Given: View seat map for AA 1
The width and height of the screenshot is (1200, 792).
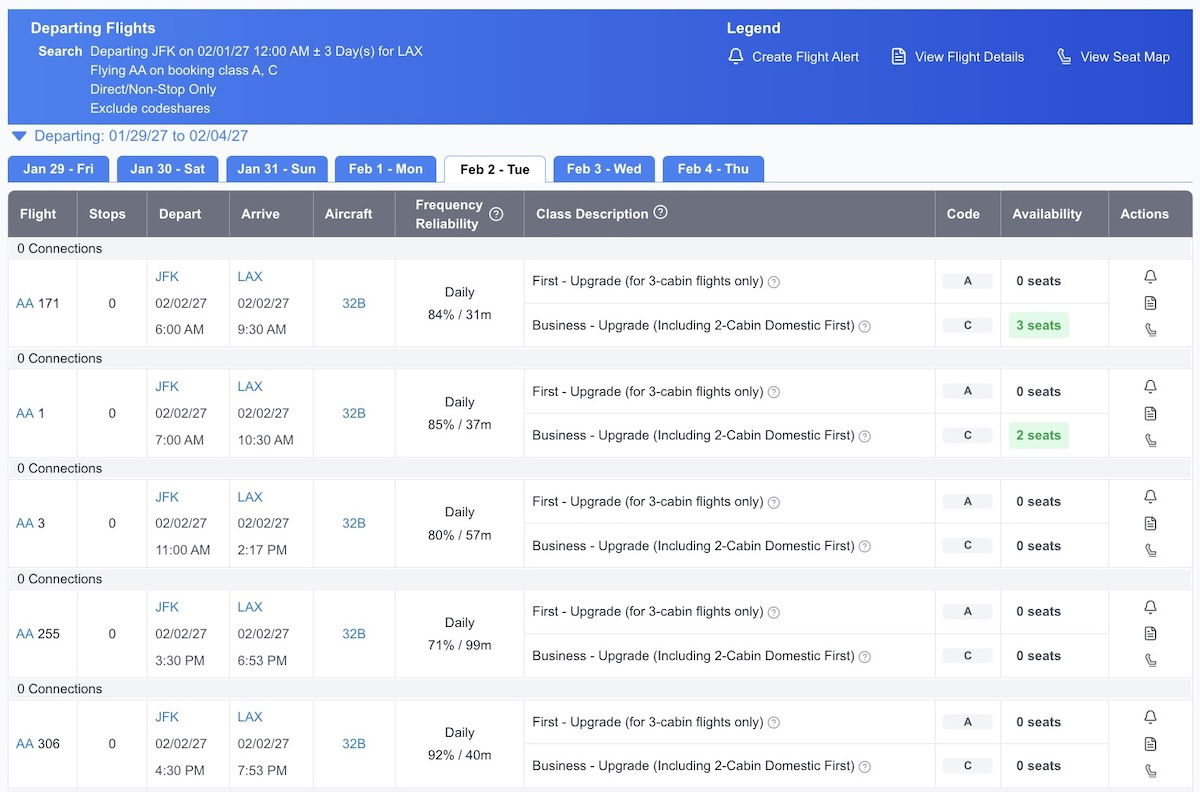Looking at the screenshot, I should 1150,440.
